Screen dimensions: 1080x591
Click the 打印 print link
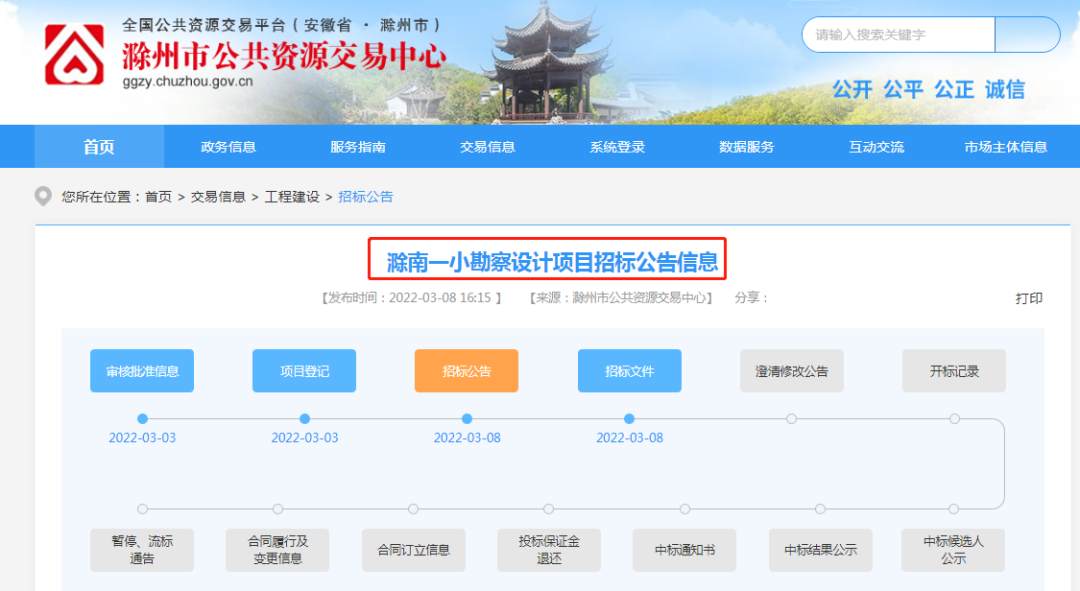click(x=1029, y=298)
